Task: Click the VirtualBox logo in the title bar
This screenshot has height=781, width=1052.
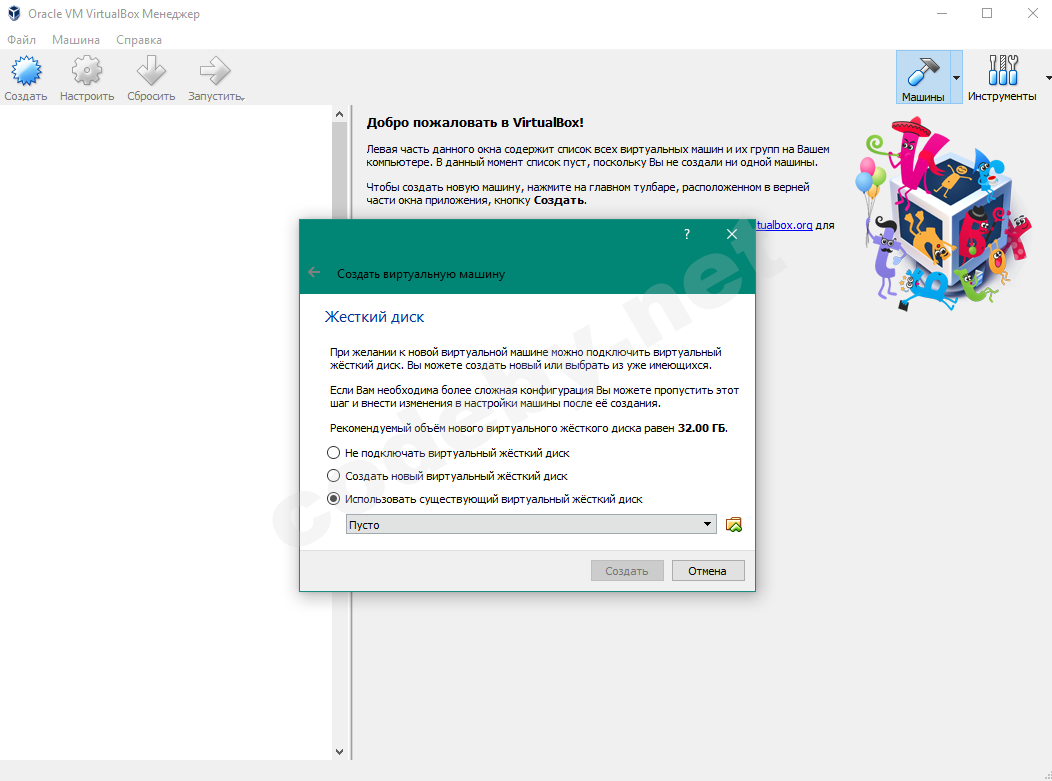Action: pos(14,13)
